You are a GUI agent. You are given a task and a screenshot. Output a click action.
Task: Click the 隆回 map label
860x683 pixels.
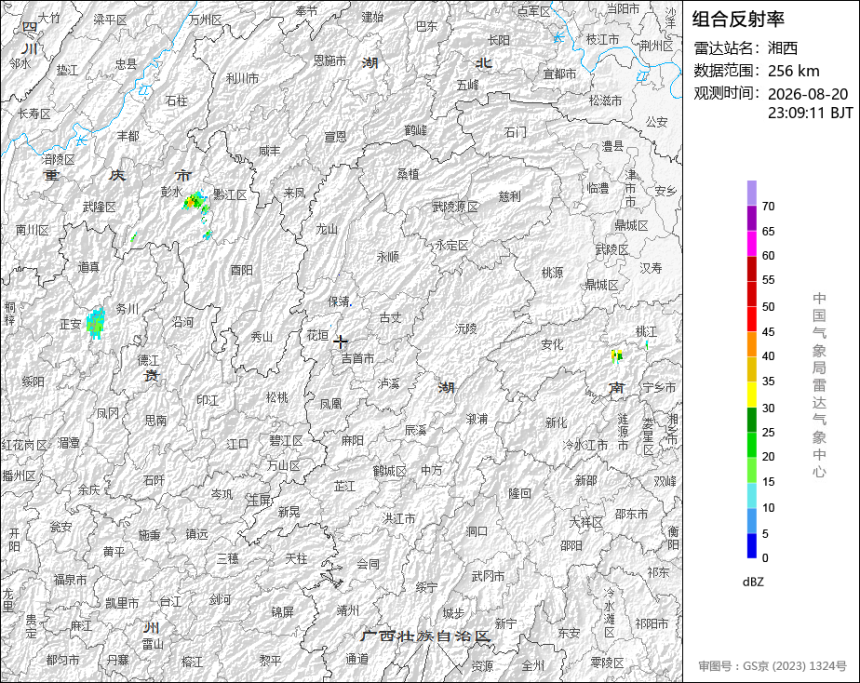click(x=519, y=493)
